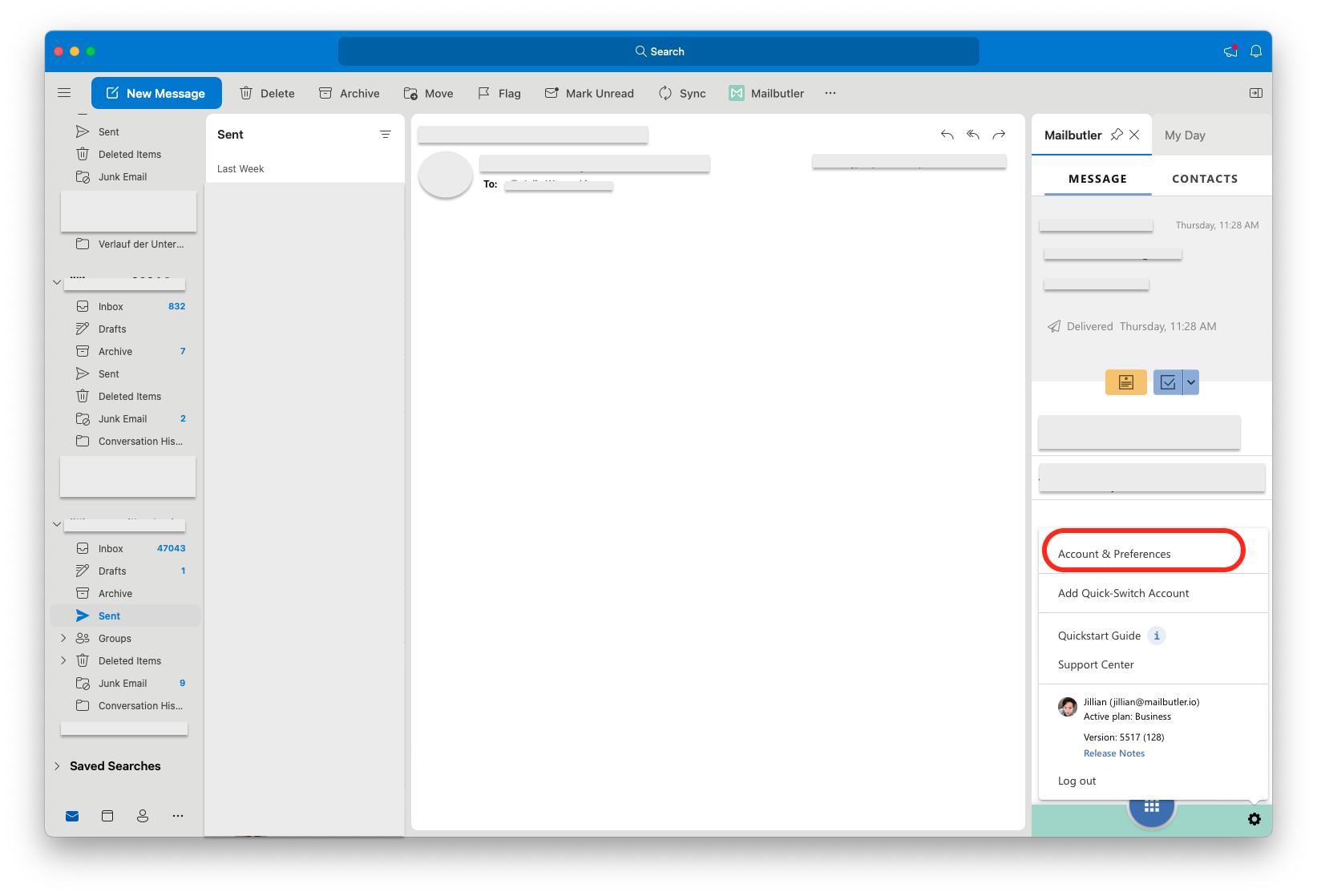Open bottom navigation more-options dots

178,816
